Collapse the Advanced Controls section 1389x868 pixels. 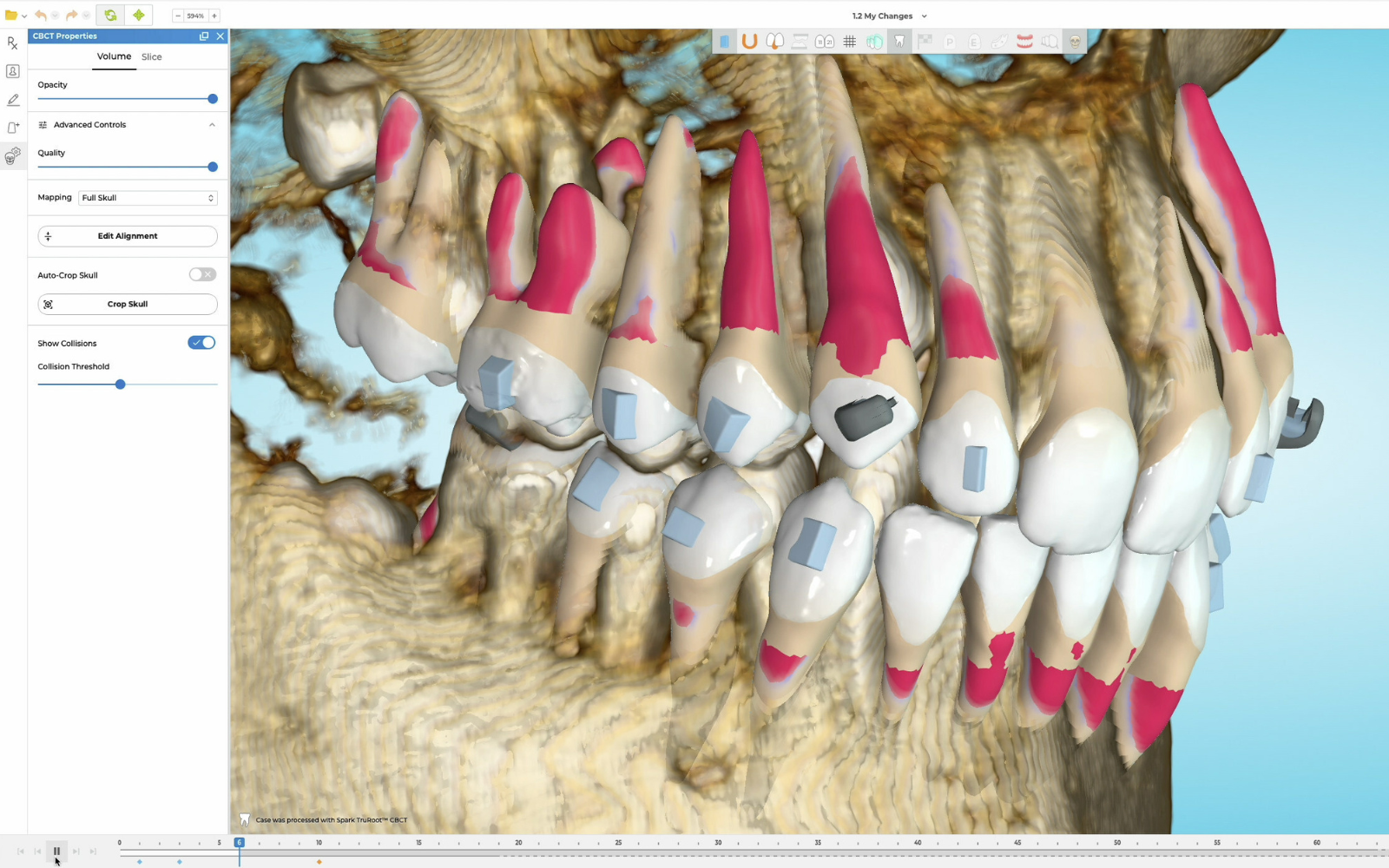212,124
